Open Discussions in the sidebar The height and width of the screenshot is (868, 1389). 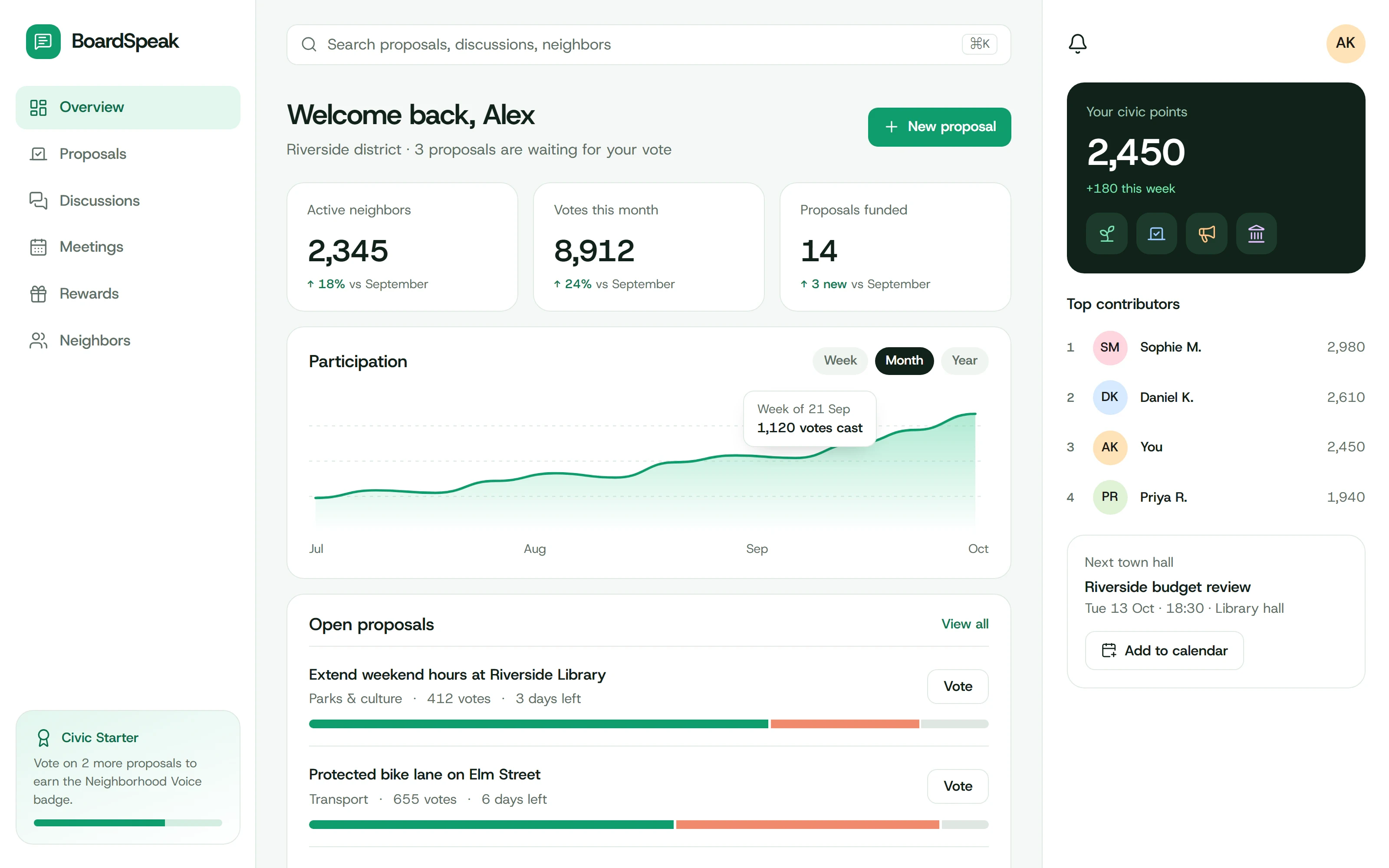(x=128, y=201)
